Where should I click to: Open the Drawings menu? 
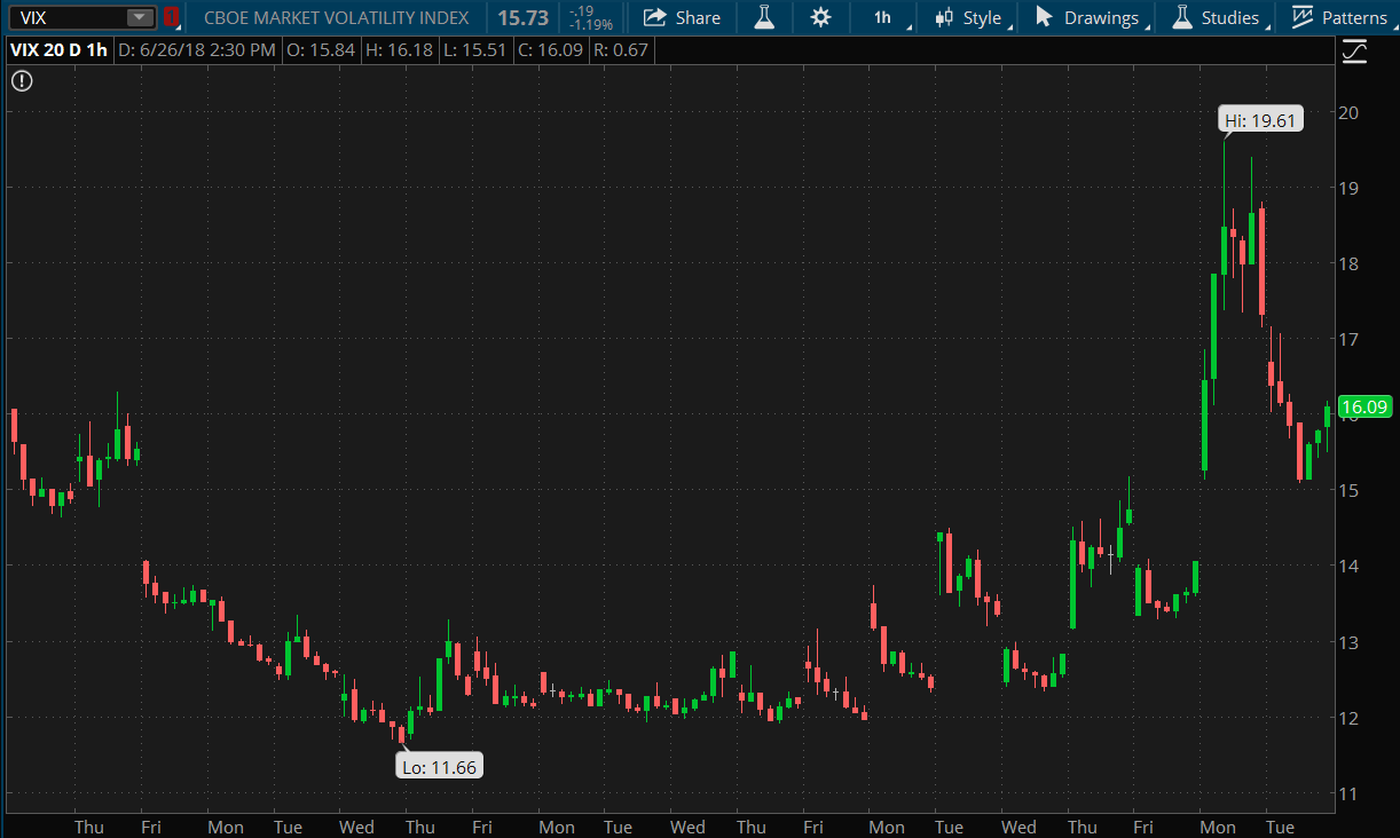(x=1088, y=17)
